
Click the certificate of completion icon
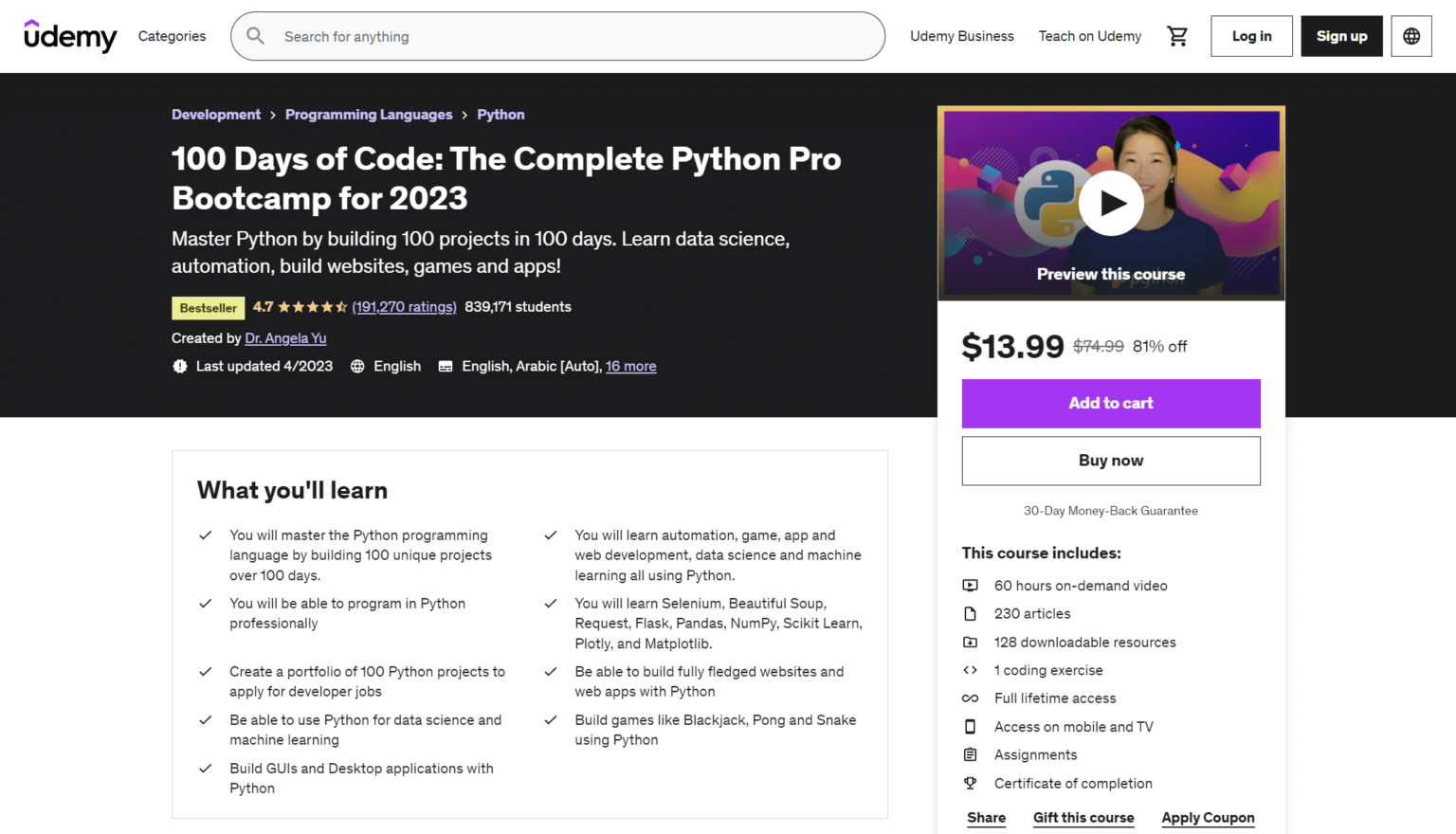[x=970, y=783]
